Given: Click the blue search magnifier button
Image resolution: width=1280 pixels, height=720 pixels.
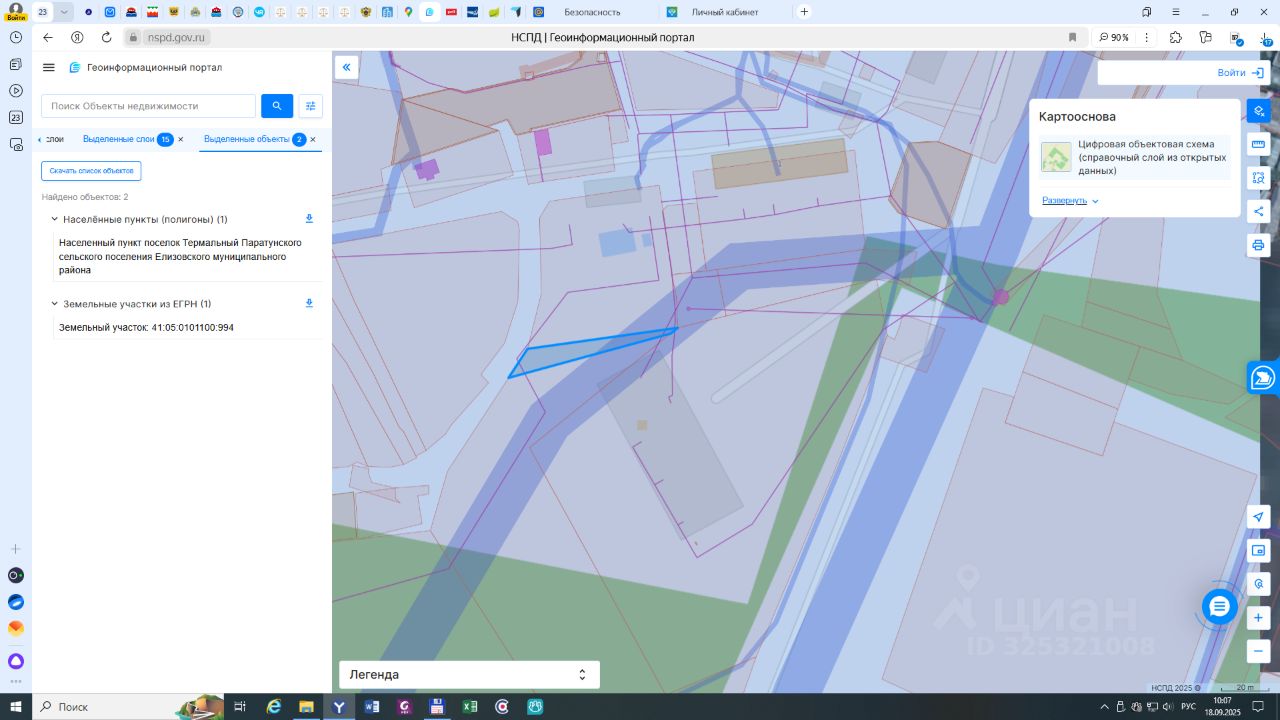Looking at the screenshot, I should pyautogui.click(x=277, y=106).
